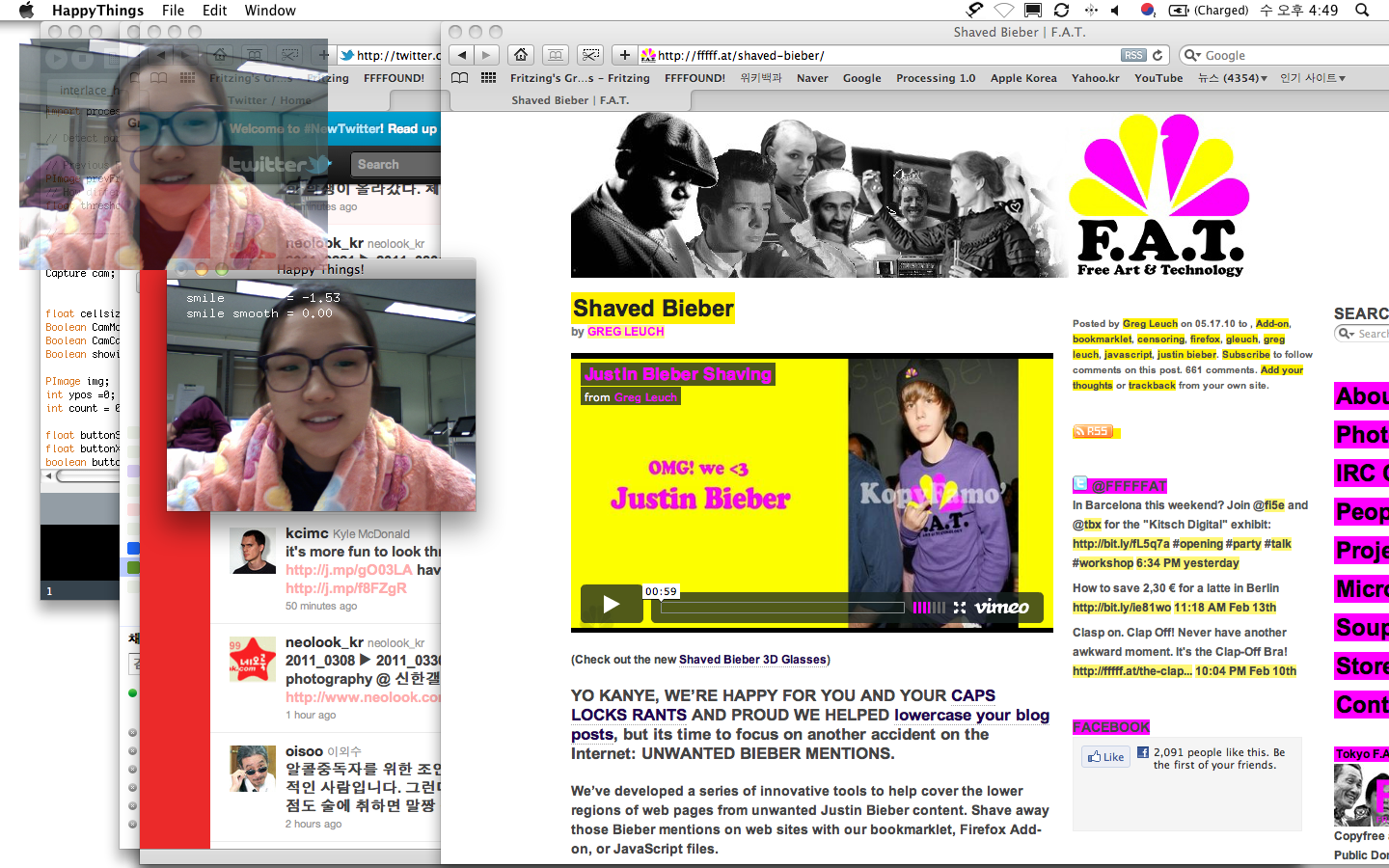The height and width of the screenshot is (868, 1389).
Task: Play the Justin Bieber Shaving video
Action: point(612,605)
